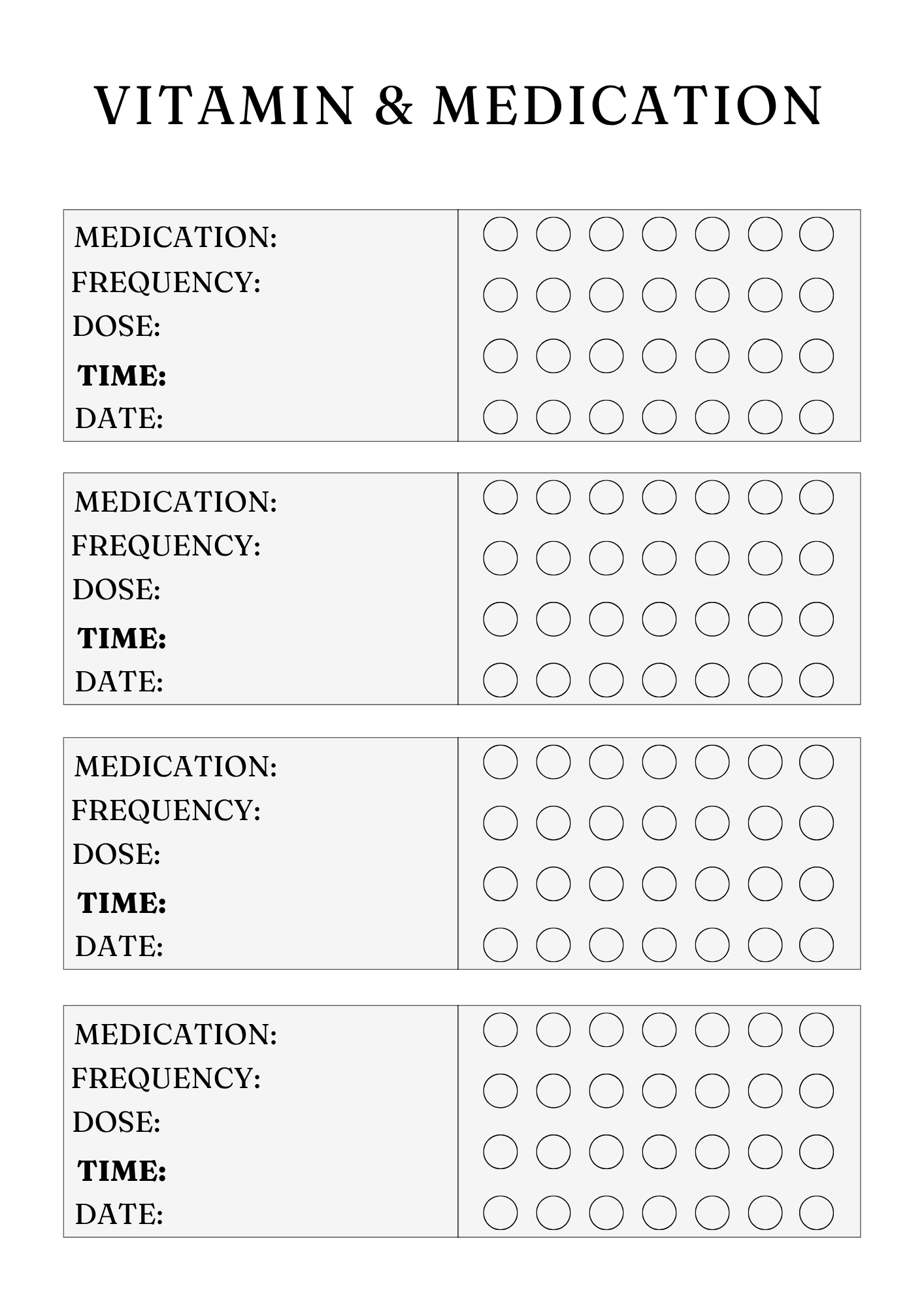Select the DOSE field in the first block
This screenshot has width=924, height=1307.
(x=307, y=326)
